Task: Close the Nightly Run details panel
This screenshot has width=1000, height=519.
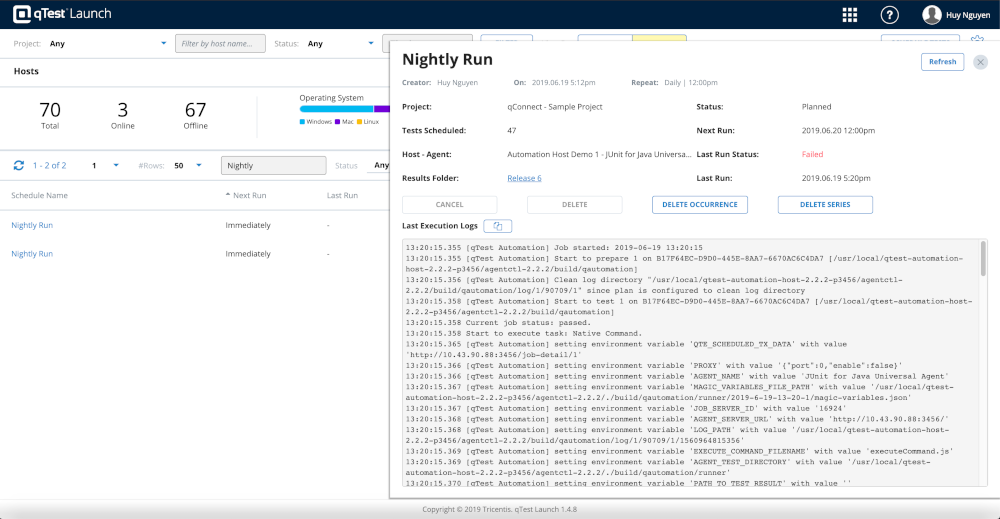Action: pyautogui.click(x=980, y=62)
